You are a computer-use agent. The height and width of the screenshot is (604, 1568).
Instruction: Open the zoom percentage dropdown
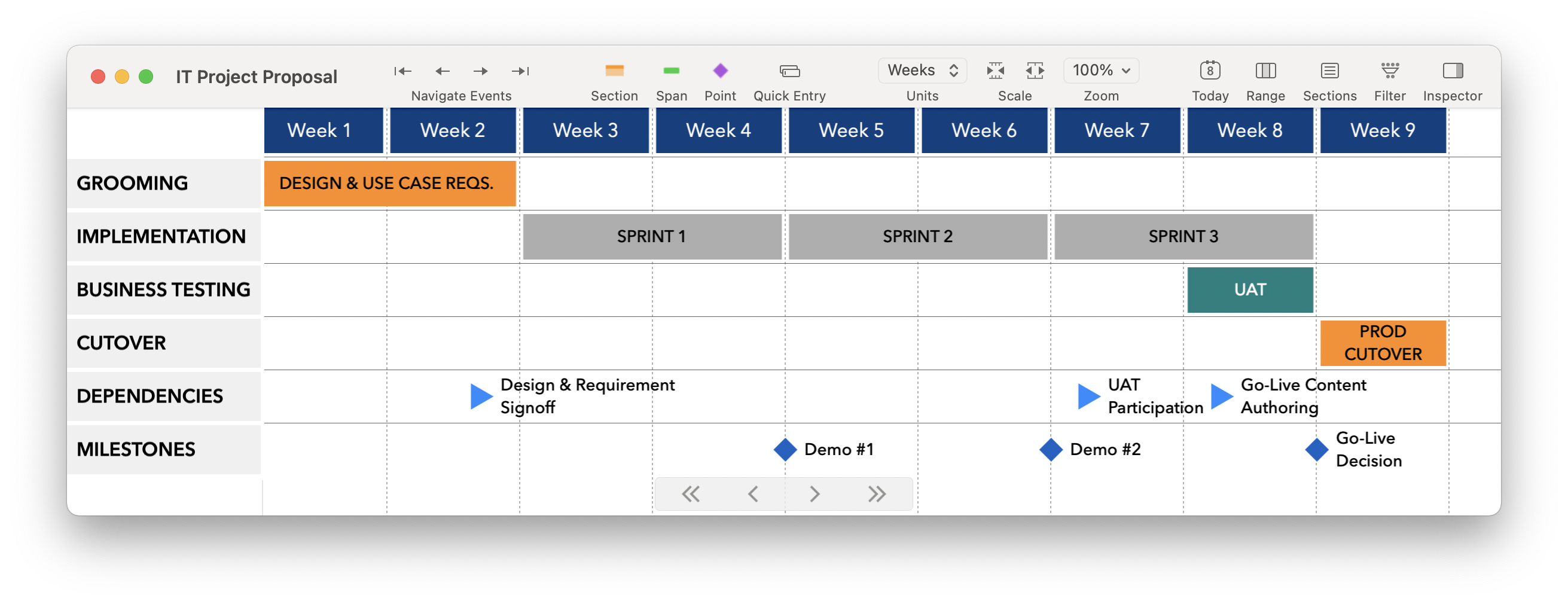(1100, 70)
